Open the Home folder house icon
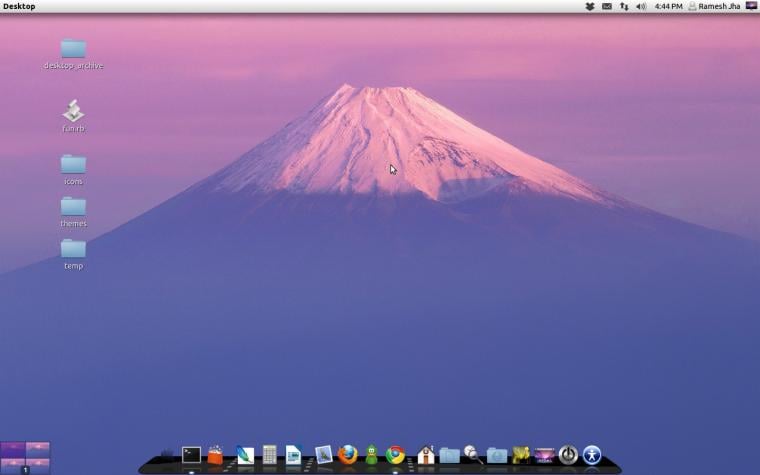 click(426, 455)
